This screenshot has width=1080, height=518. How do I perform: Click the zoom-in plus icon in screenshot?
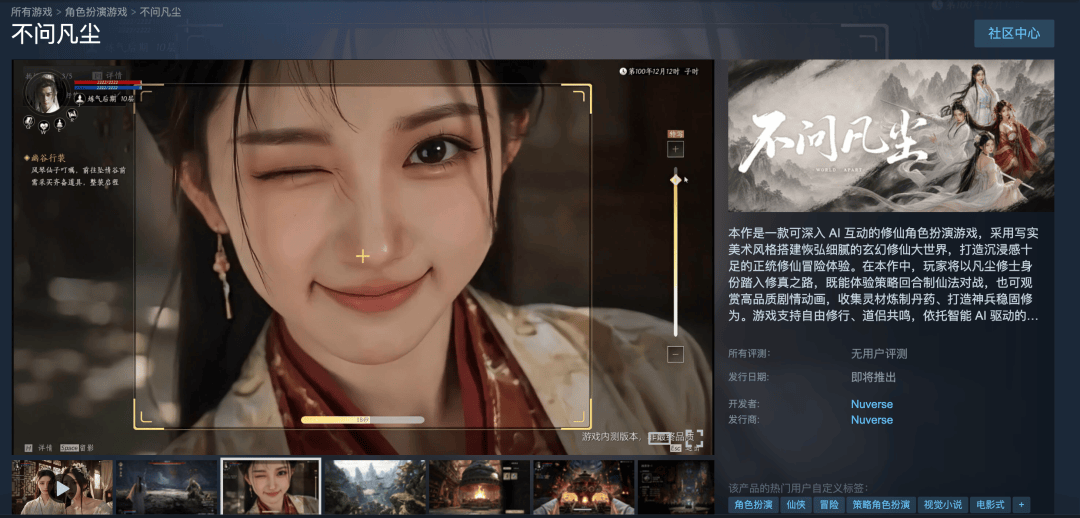675,149
